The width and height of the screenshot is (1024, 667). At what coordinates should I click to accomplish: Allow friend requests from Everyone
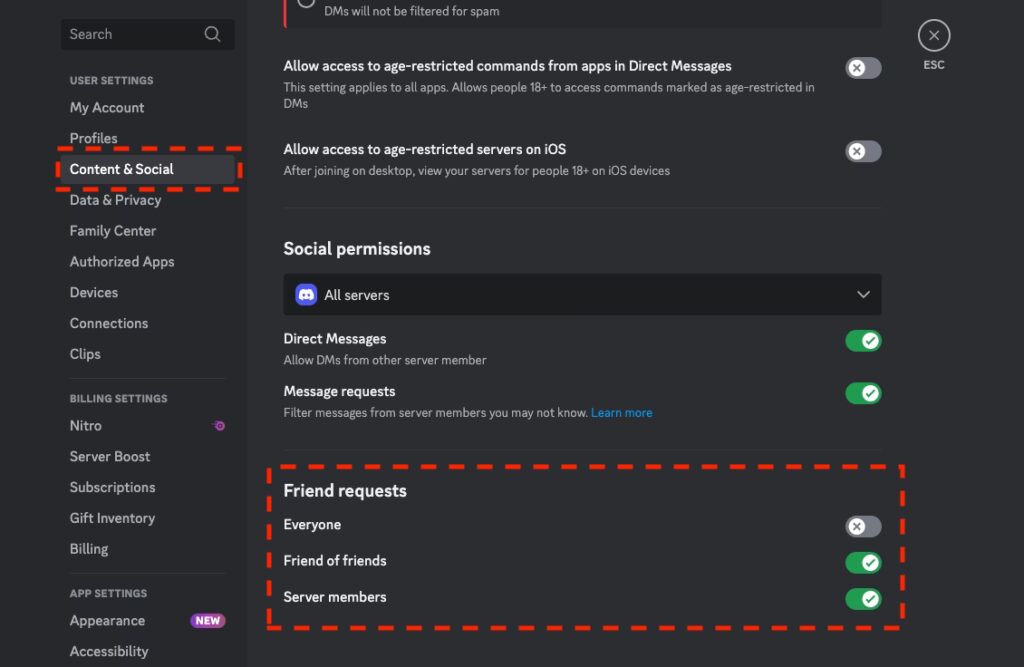click(863, 527)
